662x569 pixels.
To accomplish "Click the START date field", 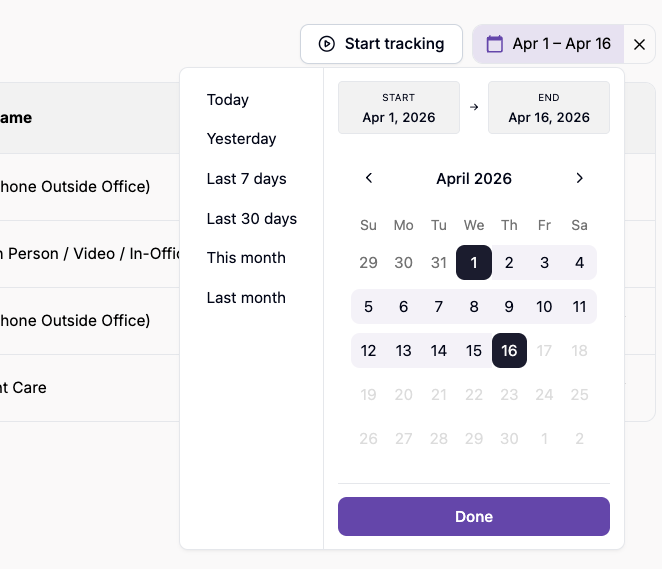I will pos(399,108).
